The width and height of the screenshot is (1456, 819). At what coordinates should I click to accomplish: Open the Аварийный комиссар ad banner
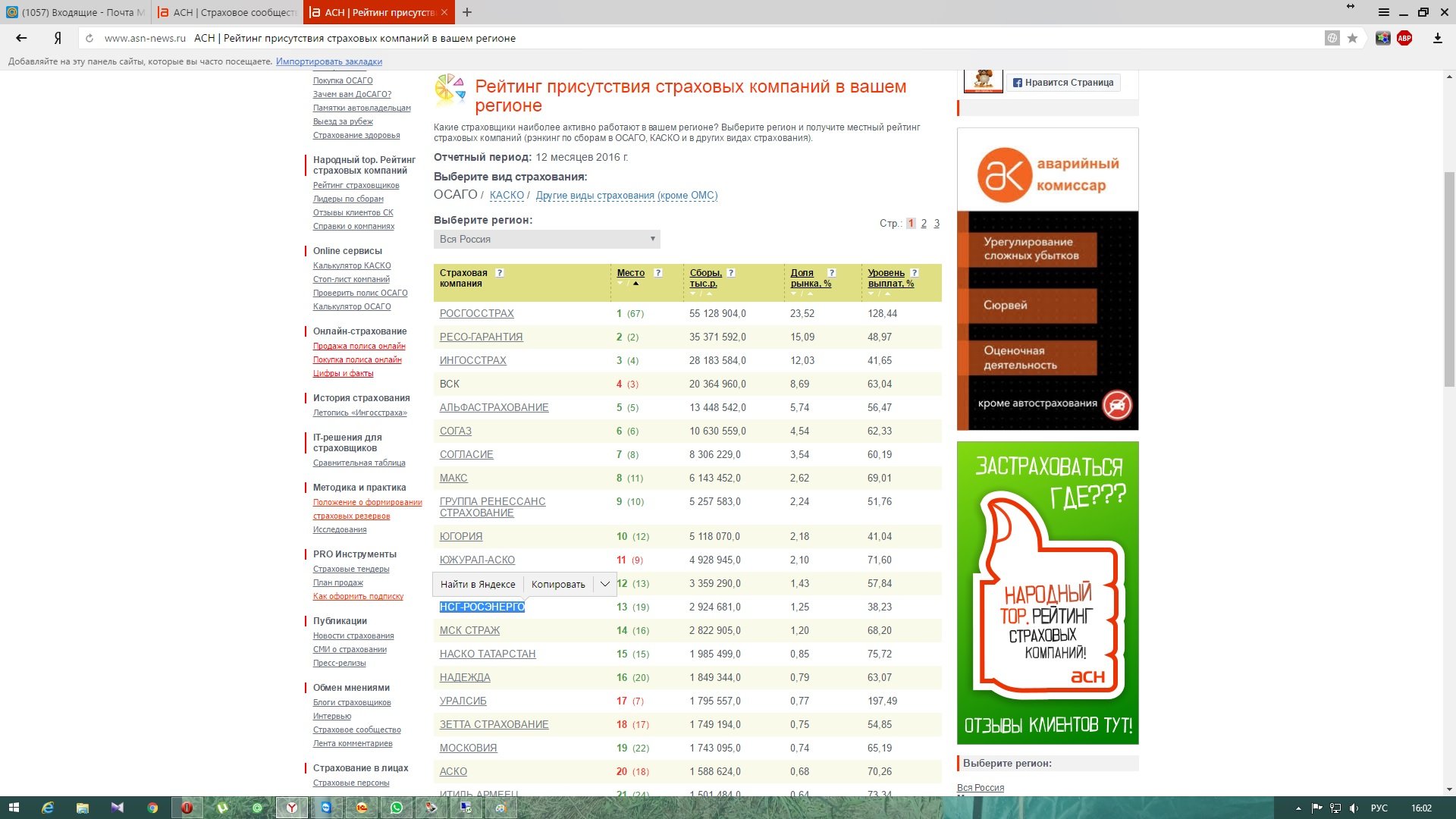[x=1047, y=278]
